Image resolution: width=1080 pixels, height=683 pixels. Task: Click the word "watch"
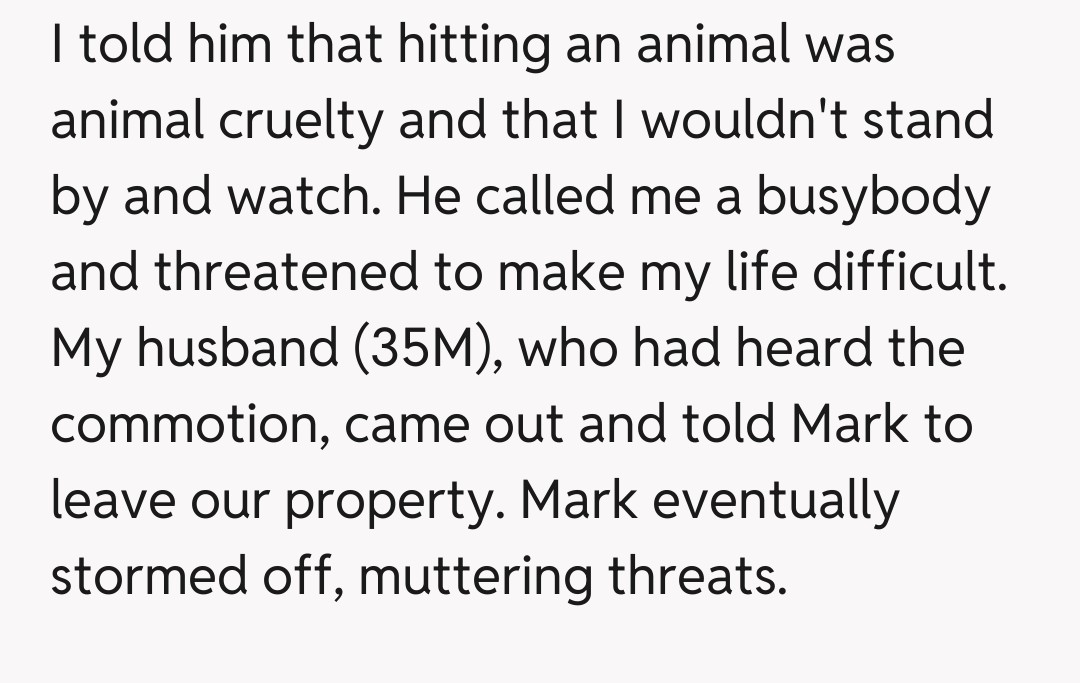click(x=303, y=197)
